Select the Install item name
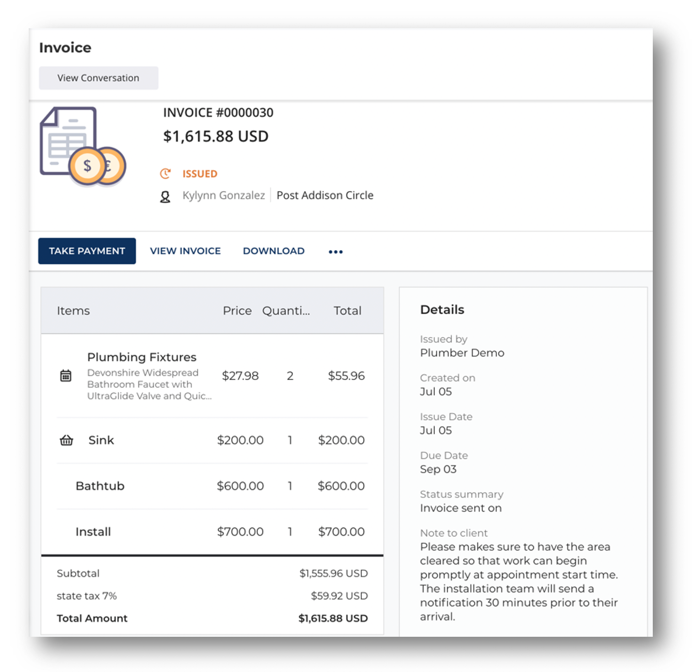This screenshot has width=694, height=672. 93,532
